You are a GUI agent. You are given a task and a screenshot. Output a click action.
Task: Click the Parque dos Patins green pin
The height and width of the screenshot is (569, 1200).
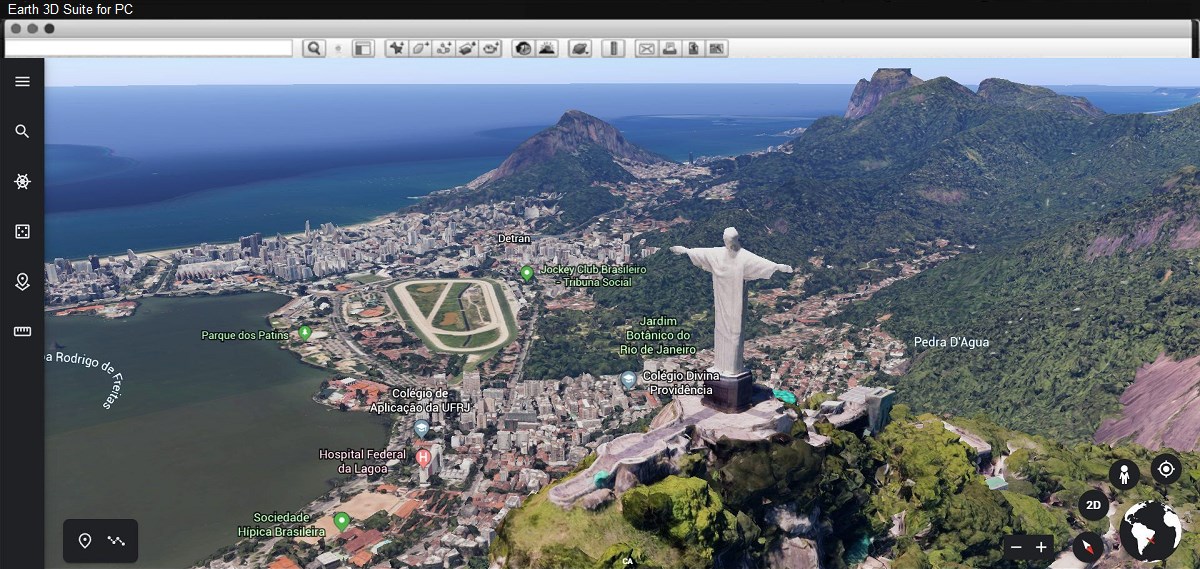[x=305, y=332]
